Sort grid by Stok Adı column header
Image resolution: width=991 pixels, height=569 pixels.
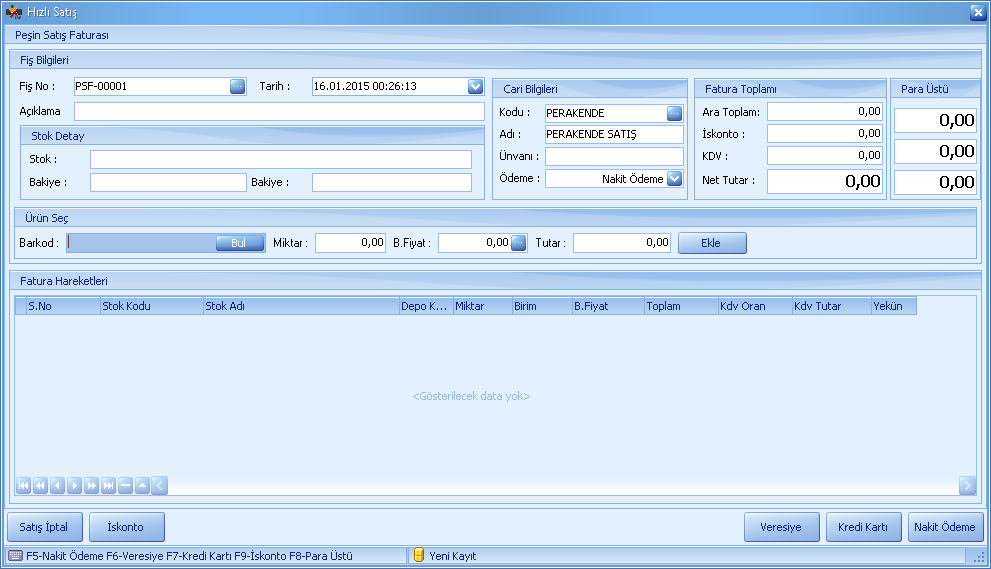click(300, 306)
